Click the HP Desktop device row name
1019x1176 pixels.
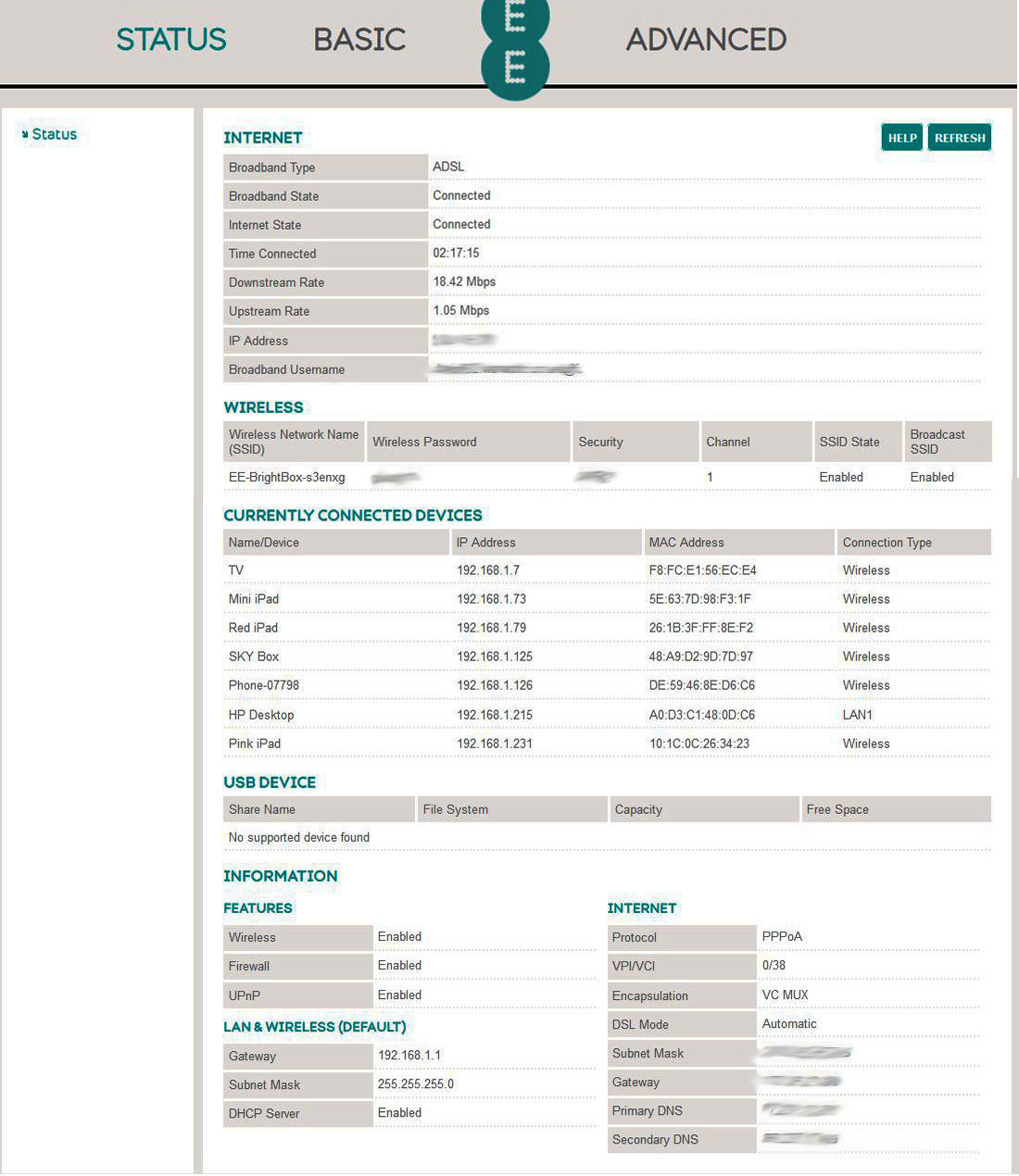pos(261,715)
